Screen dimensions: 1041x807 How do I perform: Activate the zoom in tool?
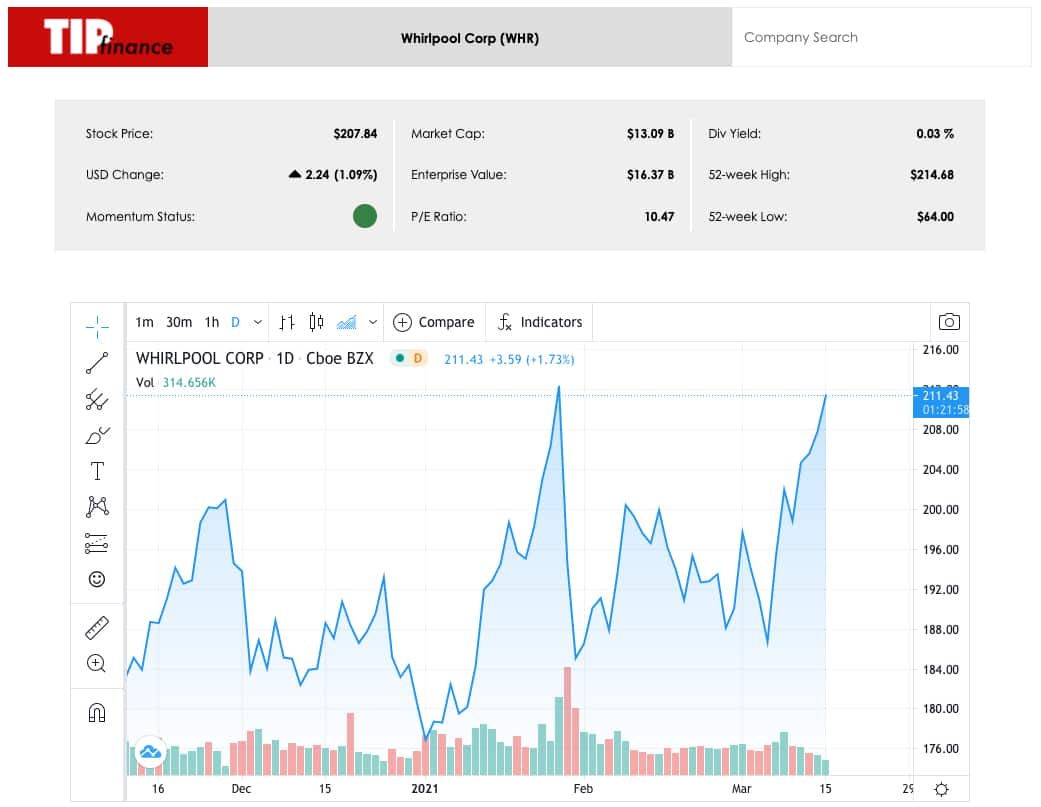click(97, 663)
